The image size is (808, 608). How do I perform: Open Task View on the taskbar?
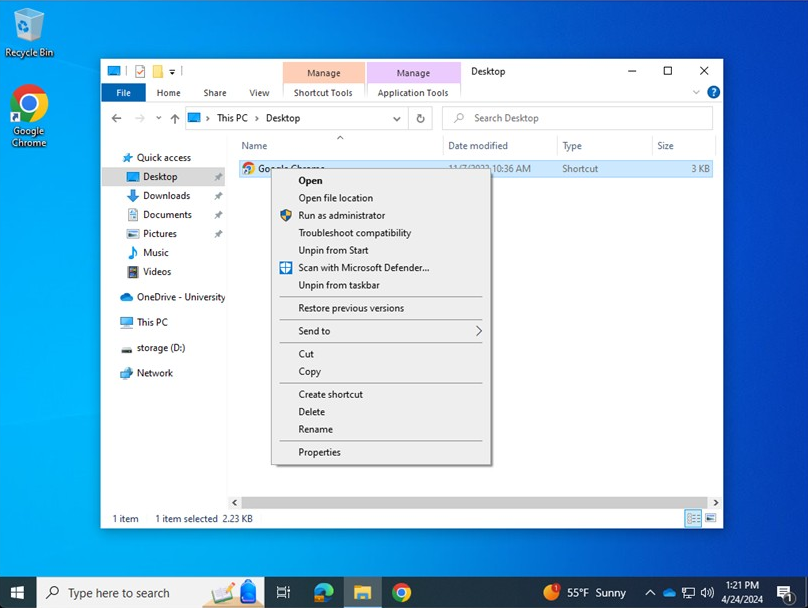(x=283, y=593)
